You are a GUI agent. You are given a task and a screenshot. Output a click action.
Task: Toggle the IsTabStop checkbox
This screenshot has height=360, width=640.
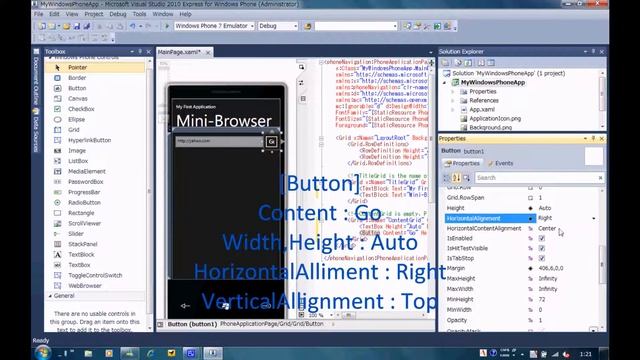pyautogui.click(x=542, y=258)
